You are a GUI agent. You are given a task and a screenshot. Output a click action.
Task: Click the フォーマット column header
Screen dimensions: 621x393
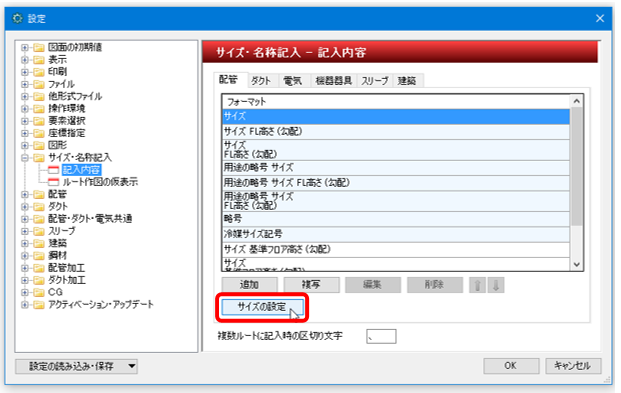(396, 102)
